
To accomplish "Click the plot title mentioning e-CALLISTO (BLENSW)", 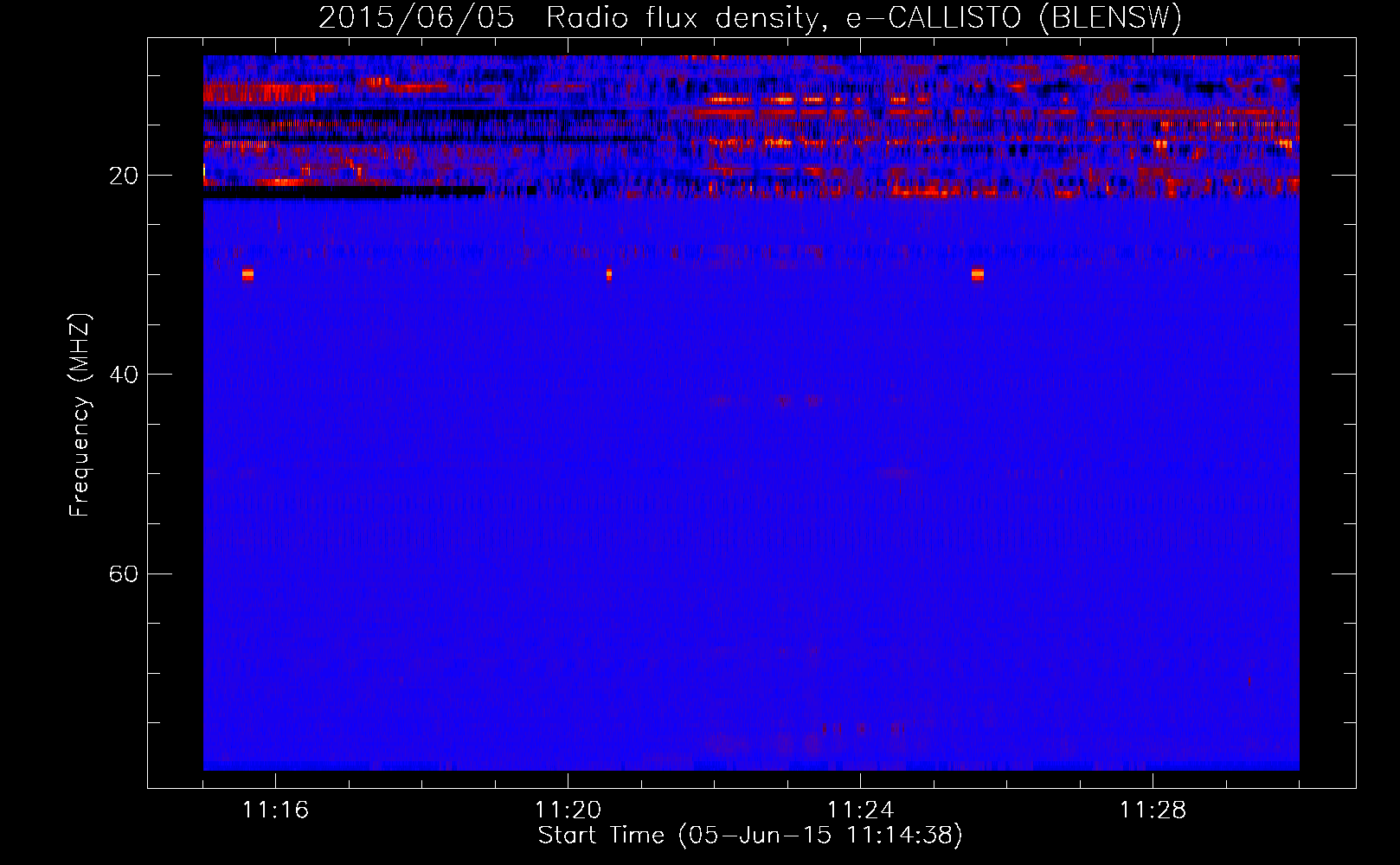I will (x=750, y=17).
